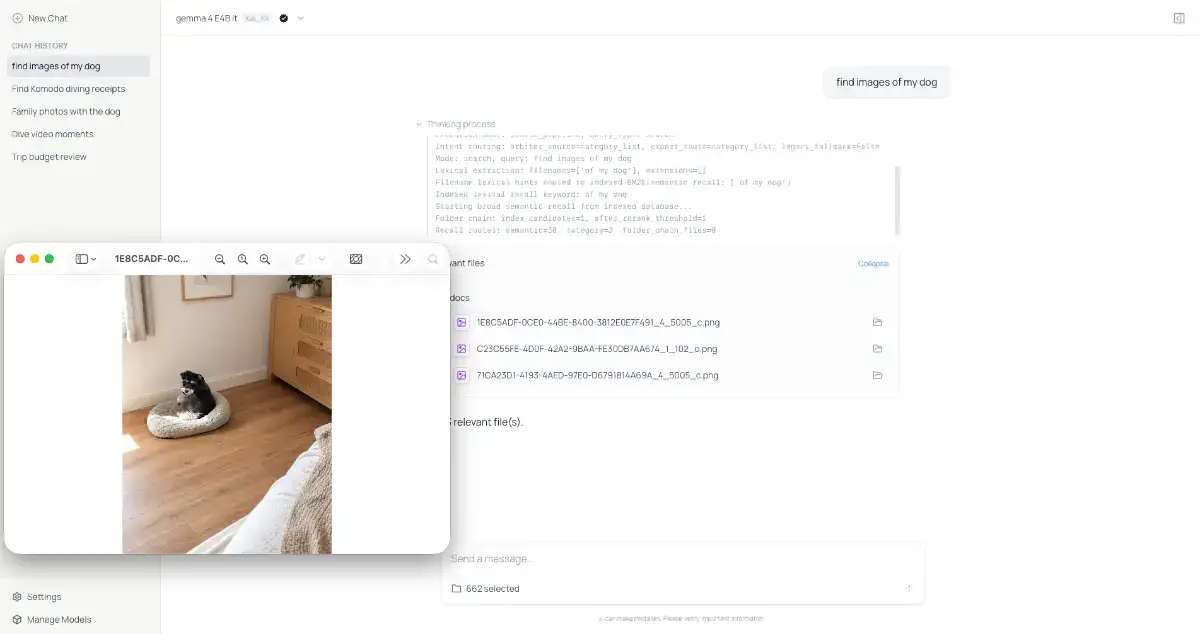
Task: Show more Preview toolbar items chevrons
Action: pyautogui.click(x=405, y=259)
